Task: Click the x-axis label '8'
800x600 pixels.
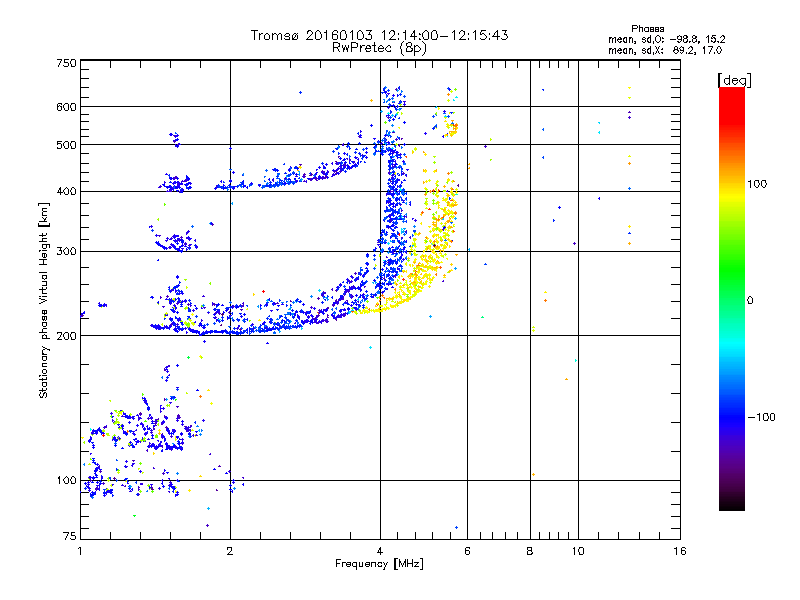Action: 530,551
